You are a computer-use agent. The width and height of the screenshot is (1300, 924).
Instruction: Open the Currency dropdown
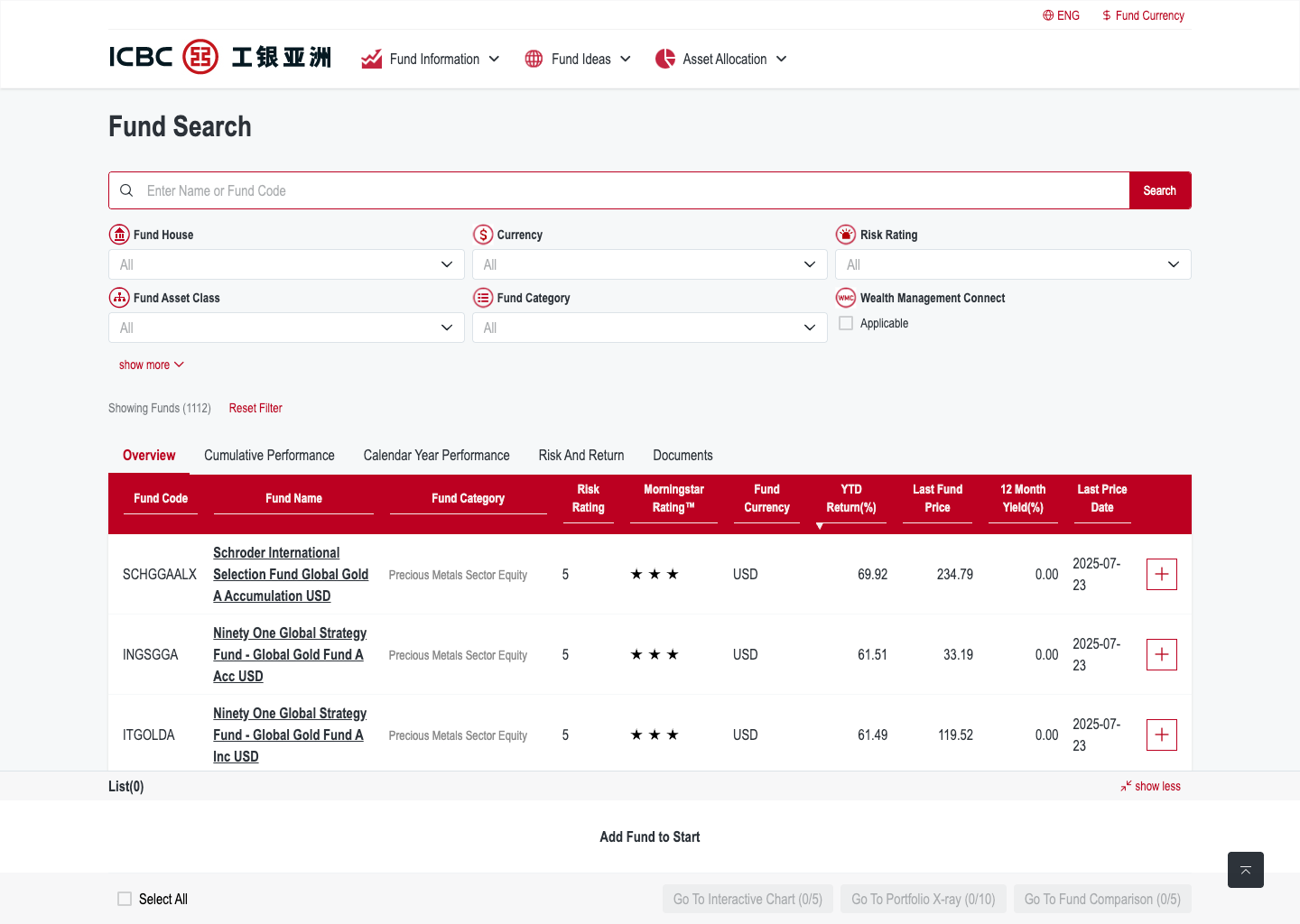[650, 264]
